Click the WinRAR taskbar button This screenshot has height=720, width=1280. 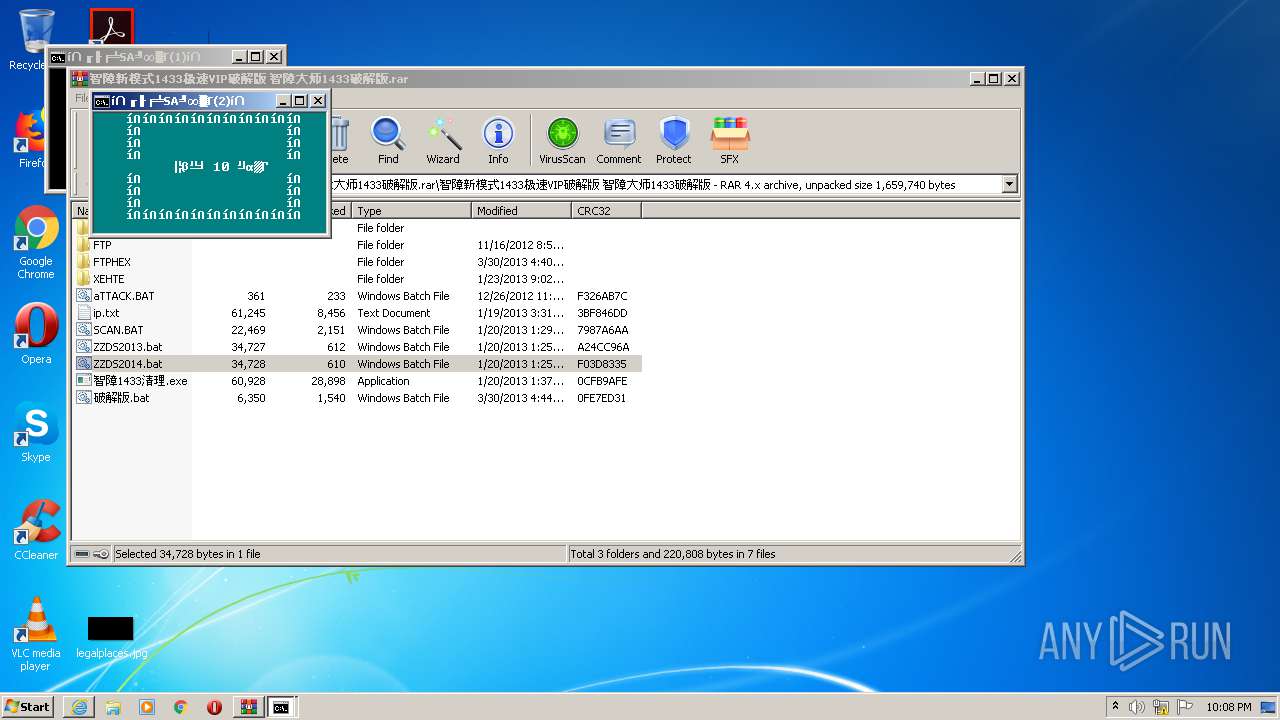click(248, 707)
